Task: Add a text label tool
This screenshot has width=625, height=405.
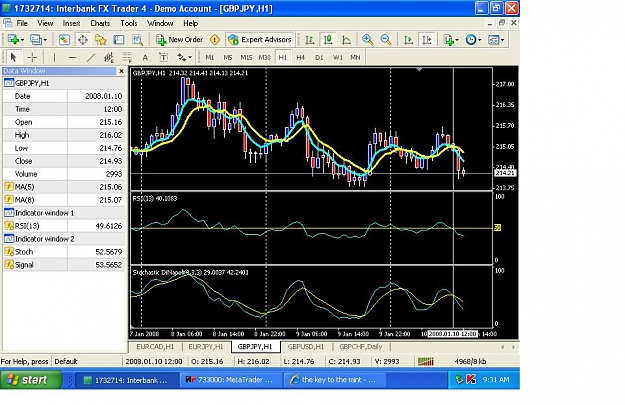Action: coord(145,57)
